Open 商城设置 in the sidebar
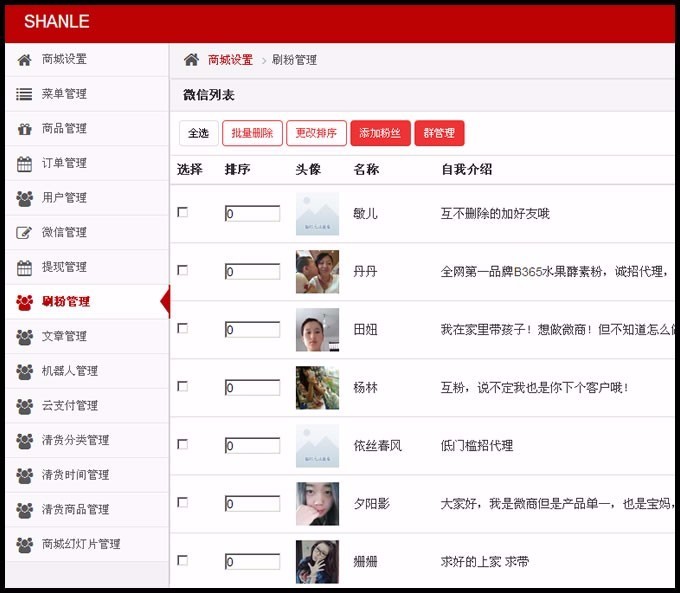Image resolution: width=680 pixels, height=593 pixels. coord(87,59)
